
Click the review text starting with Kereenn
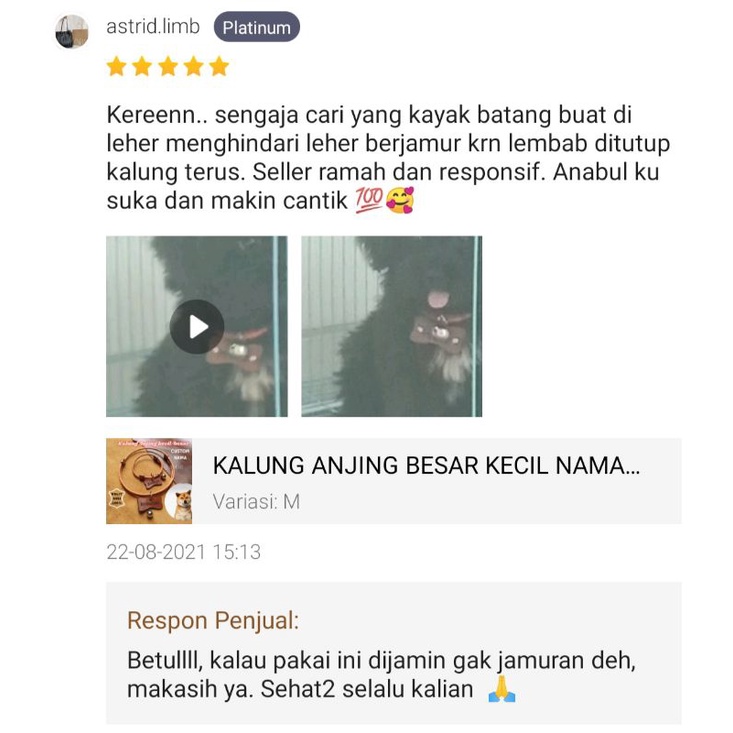coord(388,158)
